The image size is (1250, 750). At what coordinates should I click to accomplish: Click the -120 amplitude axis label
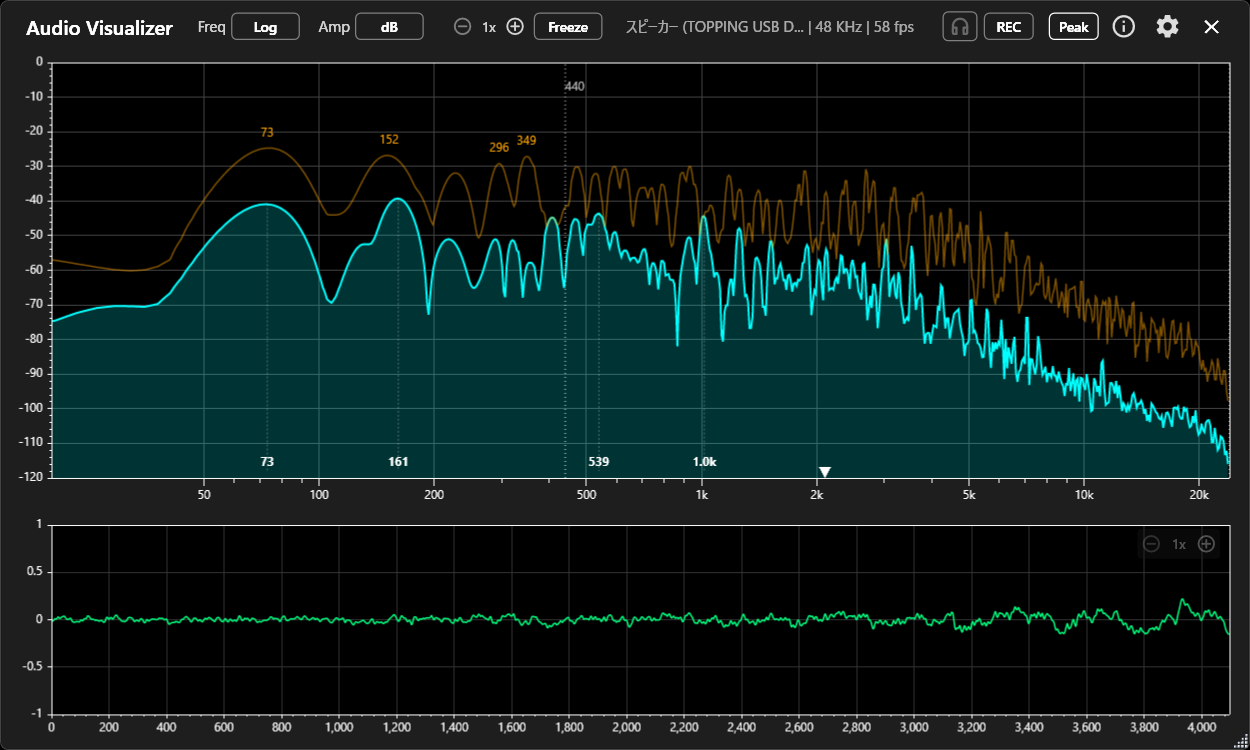[30, 477]
